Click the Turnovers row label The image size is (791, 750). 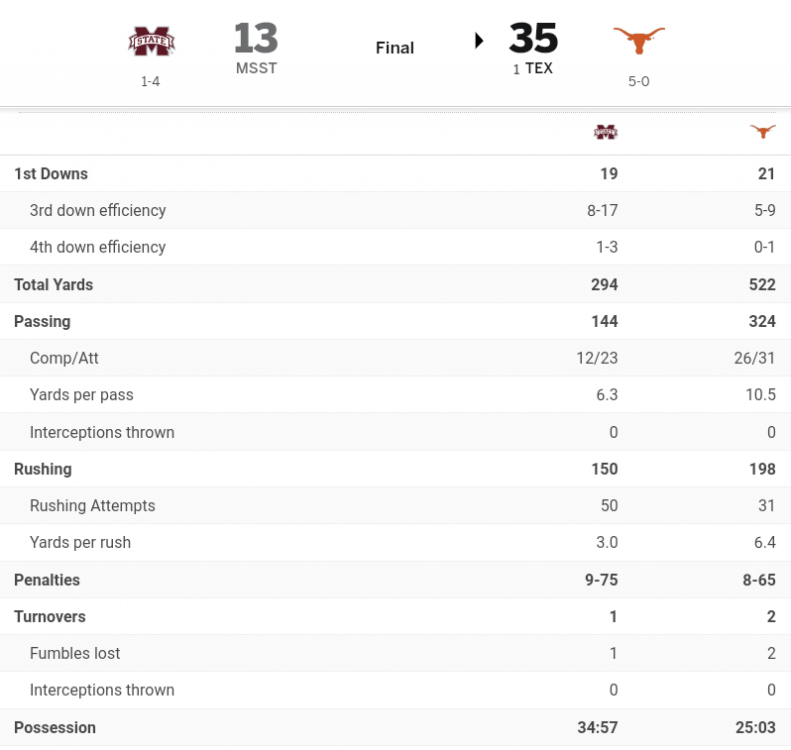click(50, 617)
